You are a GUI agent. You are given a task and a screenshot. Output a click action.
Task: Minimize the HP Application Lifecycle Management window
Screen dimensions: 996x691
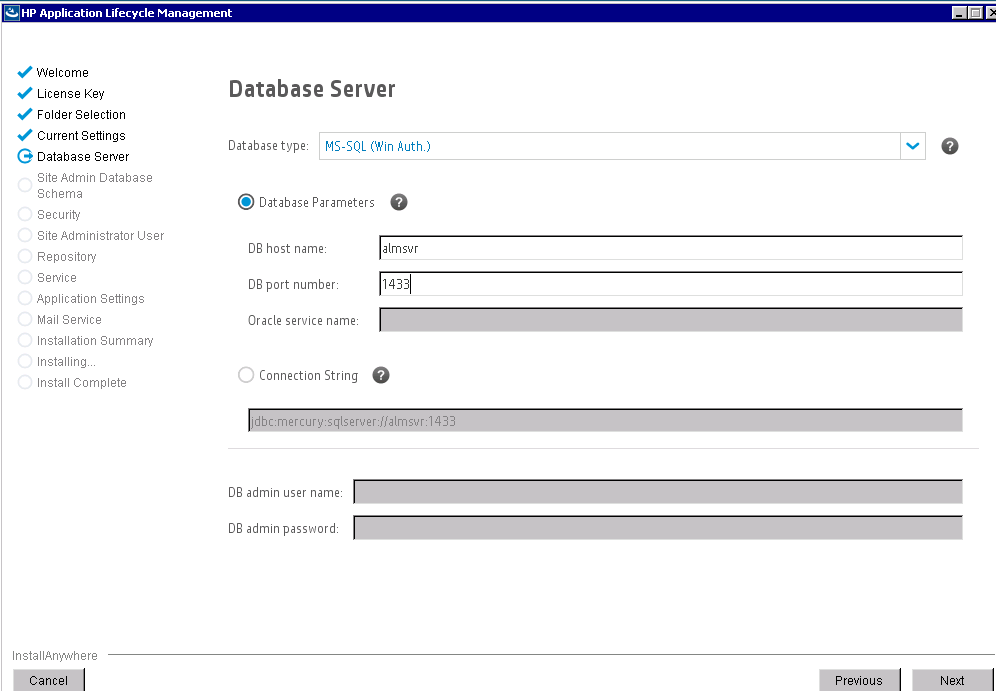point(959,13)
